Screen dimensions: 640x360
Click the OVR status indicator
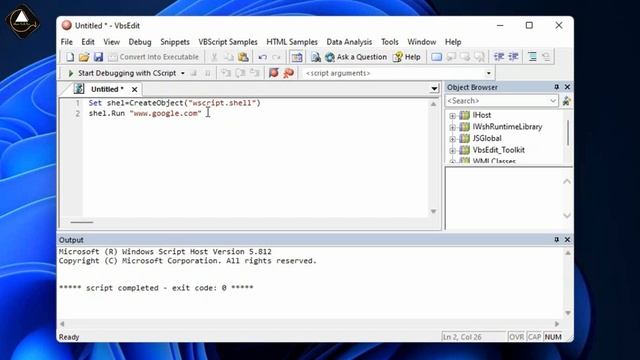(x=516, y=337)
